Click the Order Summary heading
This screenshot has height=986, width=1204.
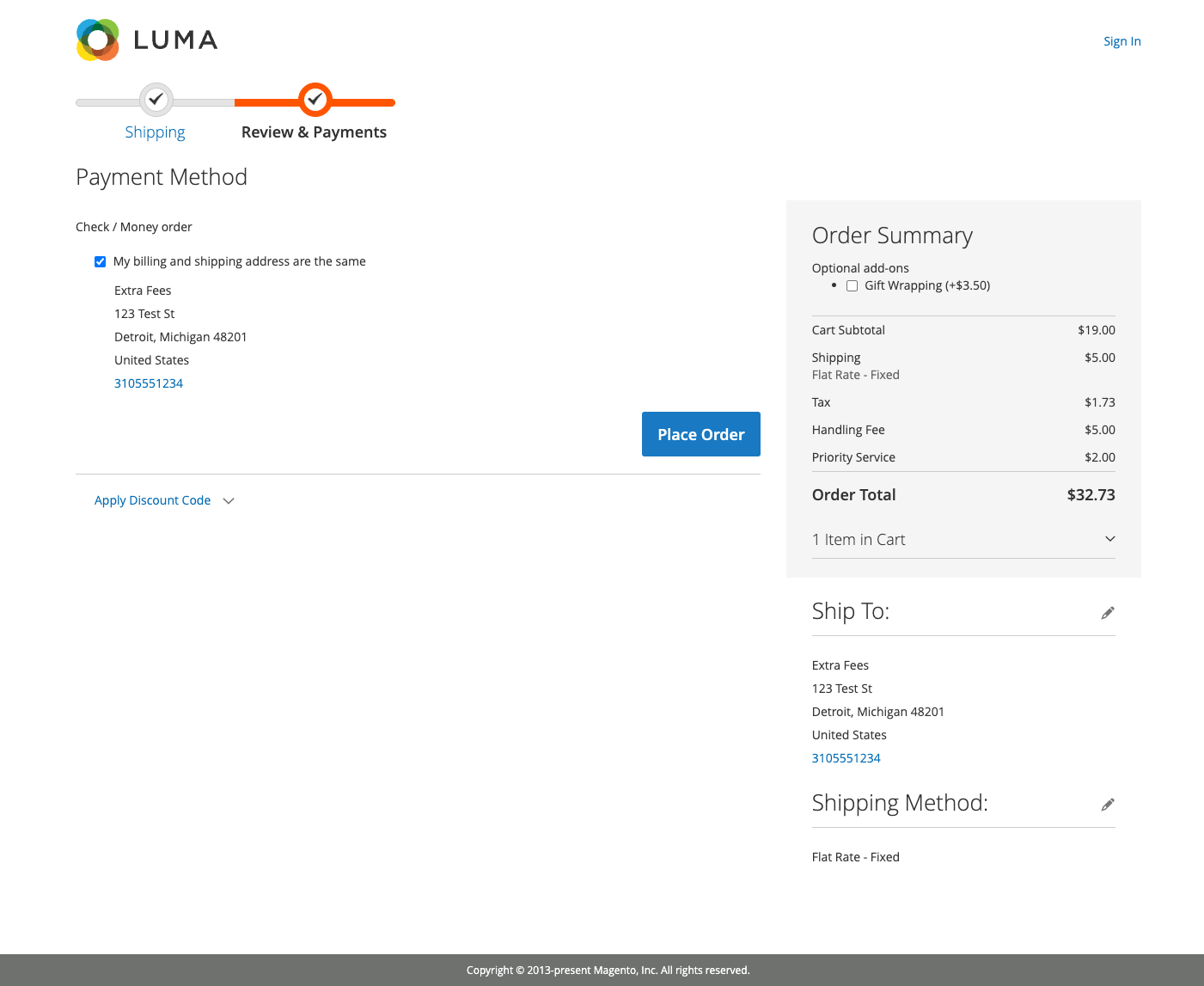pyautogui.click(x=892, y=236)
